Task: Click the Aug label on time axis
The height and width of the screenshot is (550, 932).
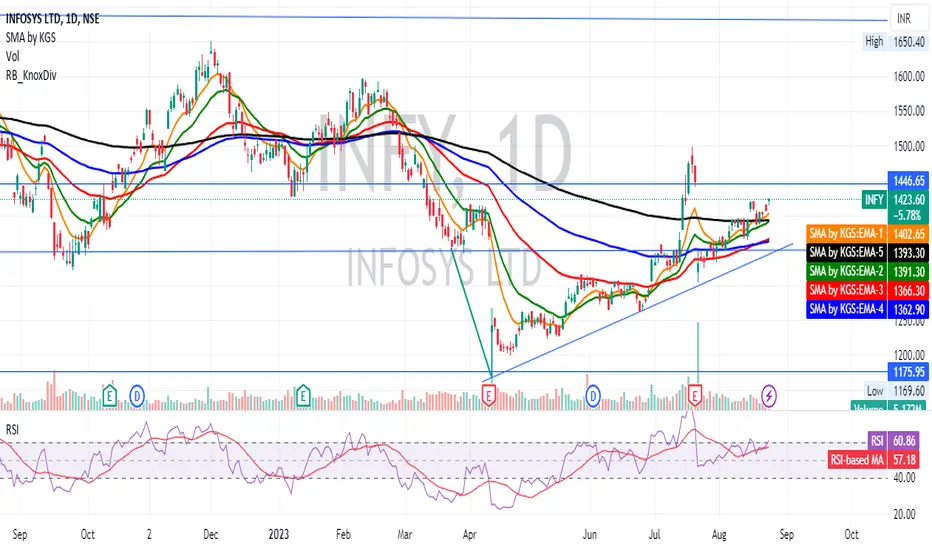Action: [x=719, y=535]
